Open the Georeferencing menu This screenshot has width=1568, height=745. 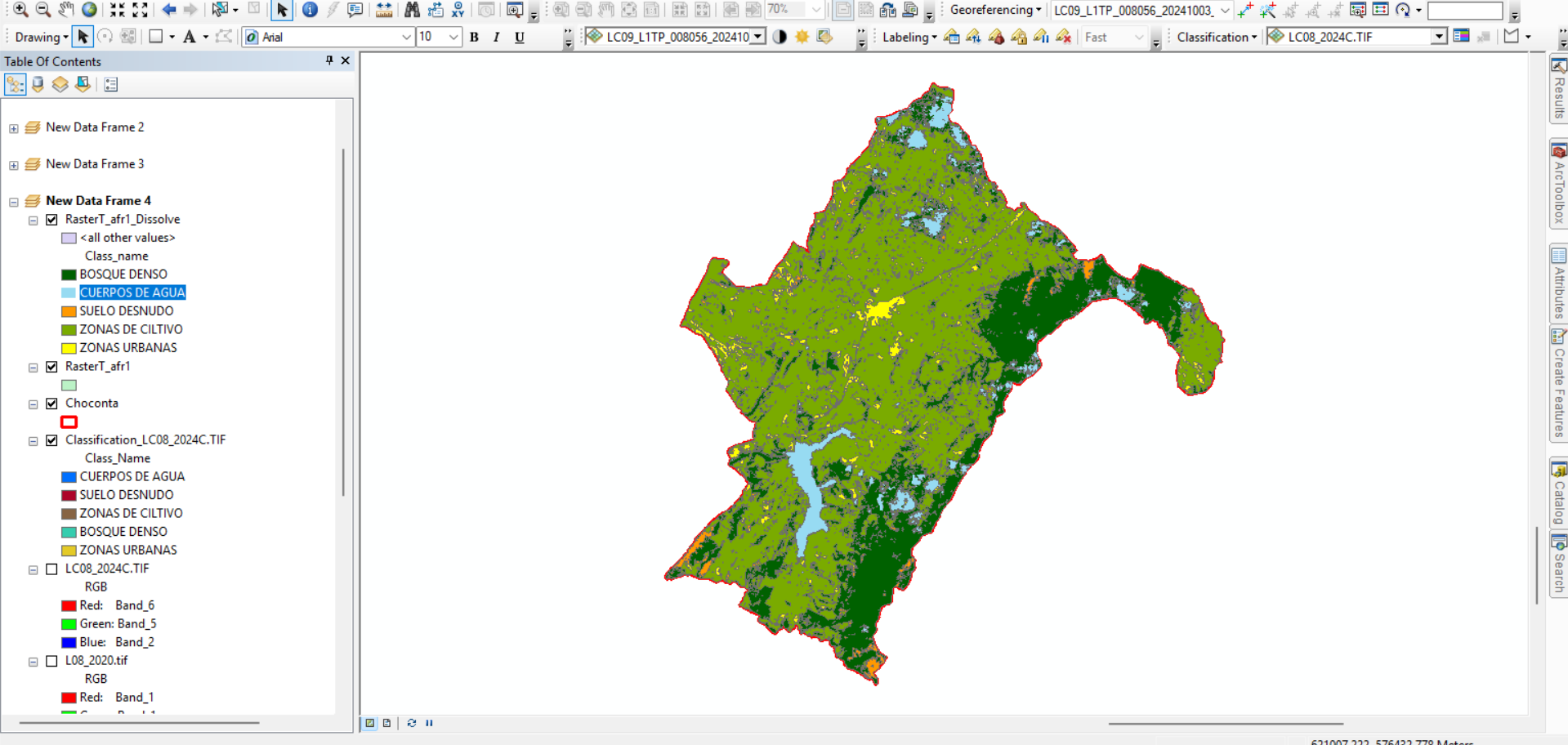996,10
